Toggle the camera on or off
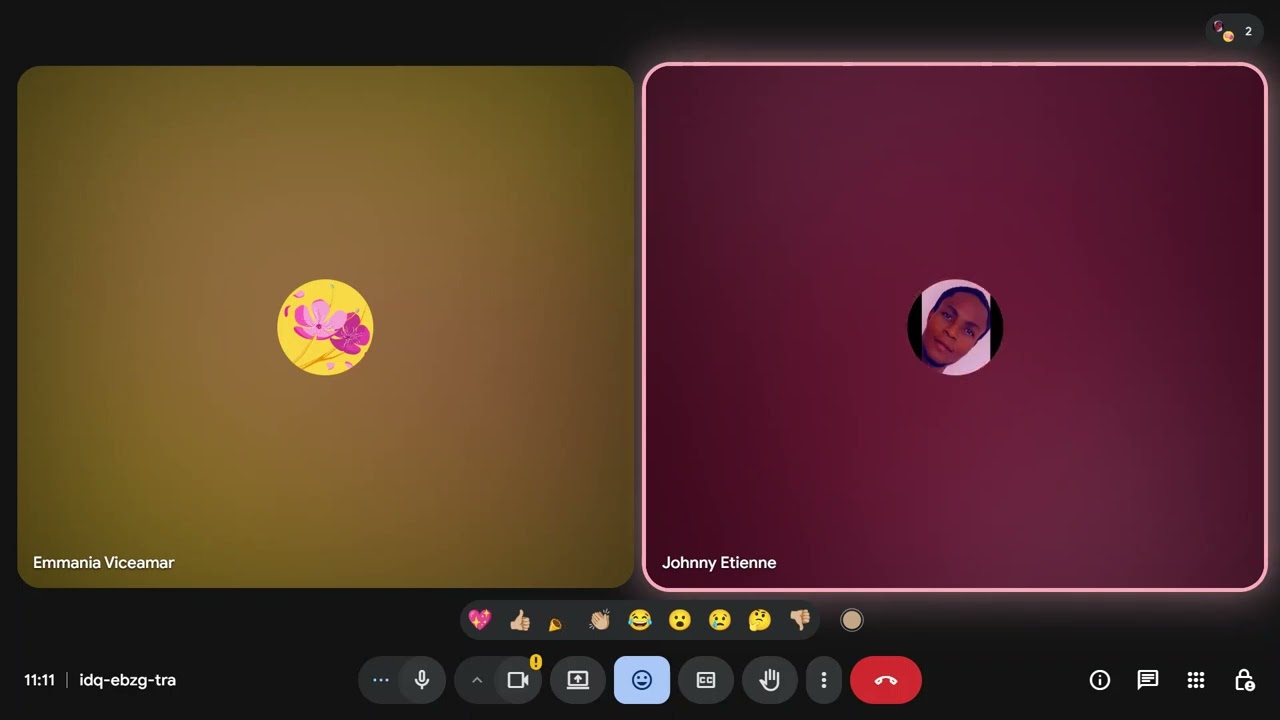The height and width of the screenshot is (720, 1280). point(518,680)
